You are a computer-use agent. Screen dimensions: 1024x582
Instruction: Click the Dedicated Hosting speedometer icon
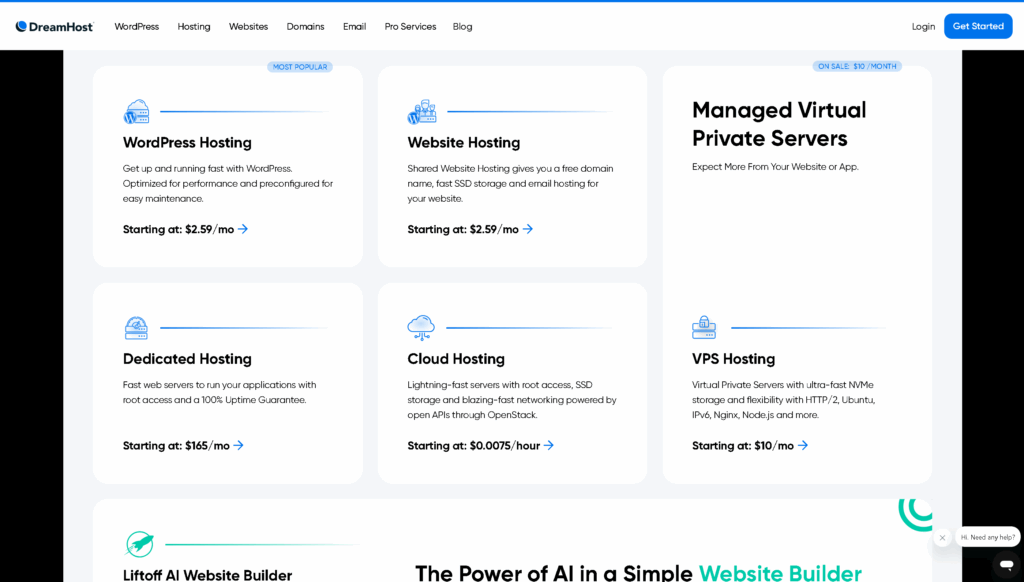(136, 328)
